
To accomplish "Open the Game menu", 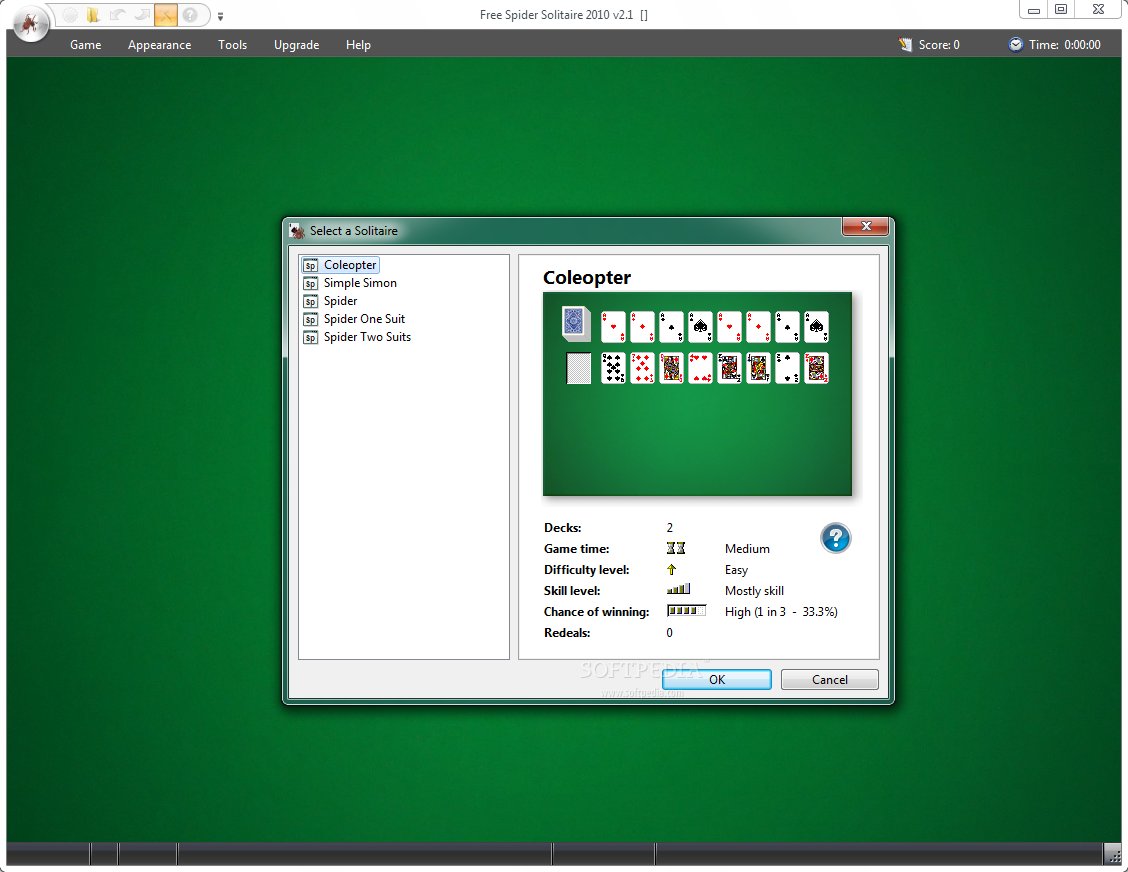I will (x=86, y=45).
